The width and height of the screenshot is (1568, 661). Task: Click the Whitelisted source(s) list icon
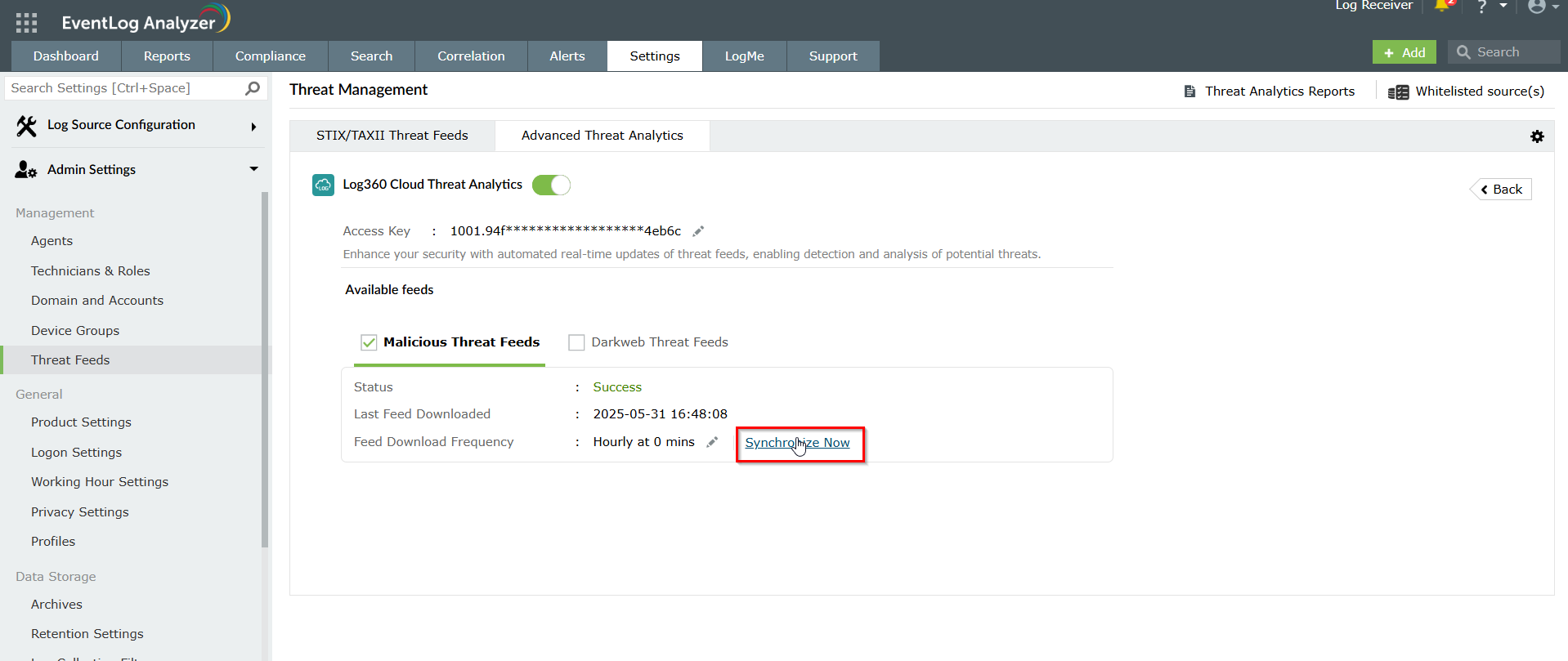tap(1398, 92)
